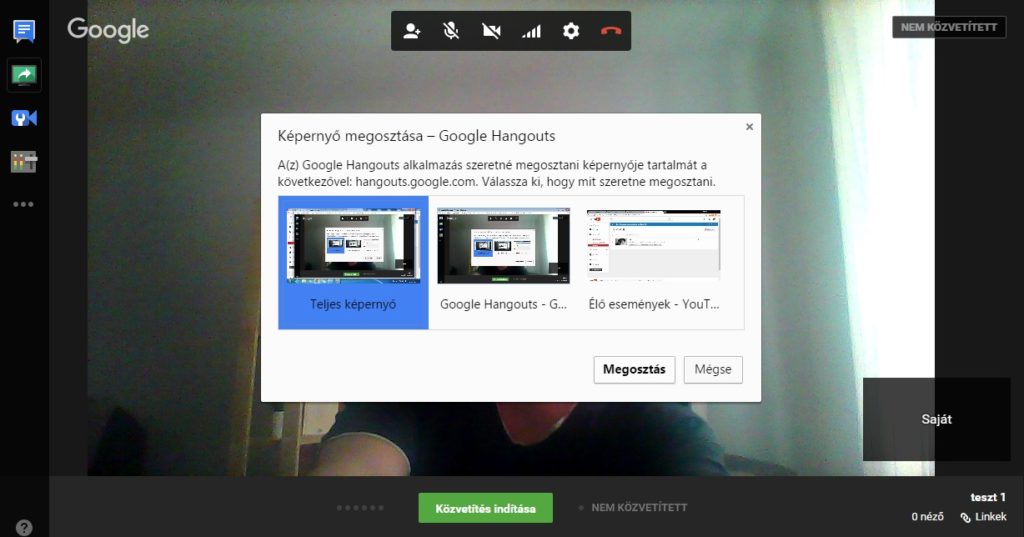1024x537 pixels.
Task: Hang up with the red phone icon
Action: point(611,31)
